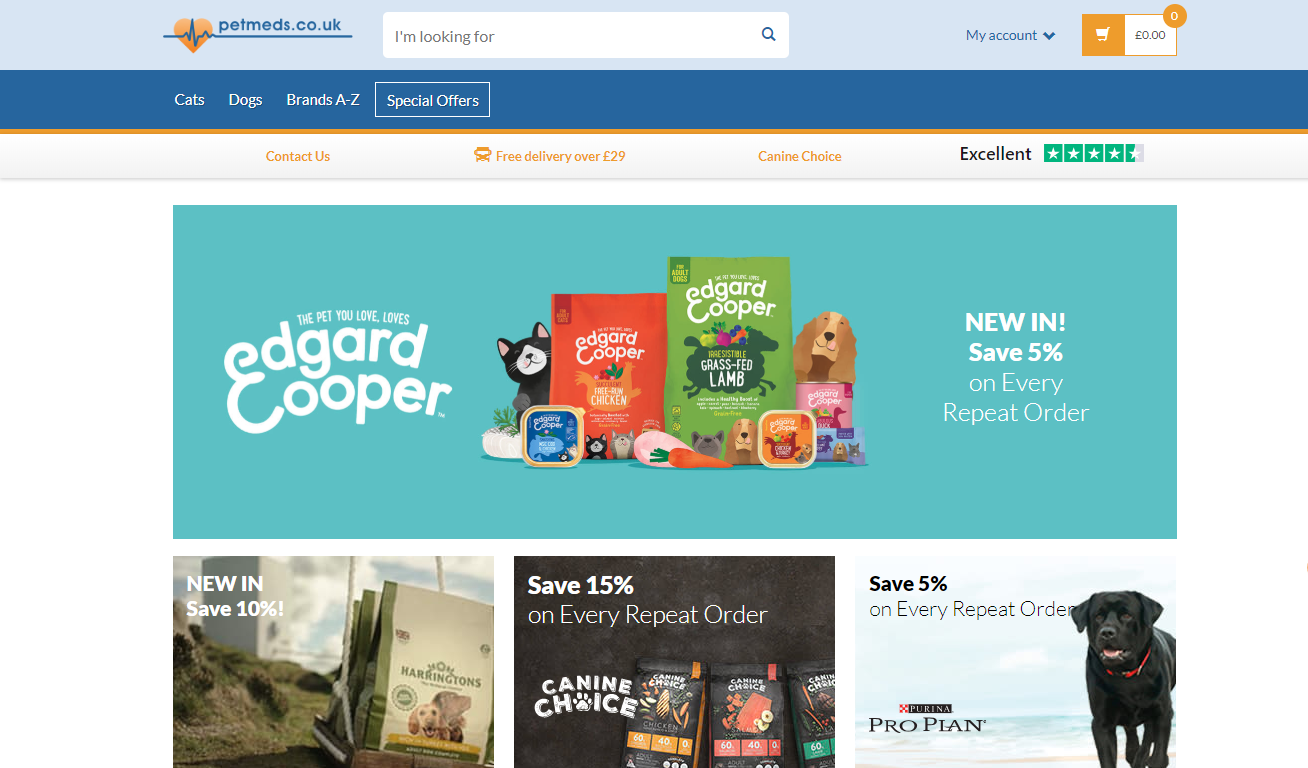
Task: Open the Contact Us link
Action: click(298, 156)
